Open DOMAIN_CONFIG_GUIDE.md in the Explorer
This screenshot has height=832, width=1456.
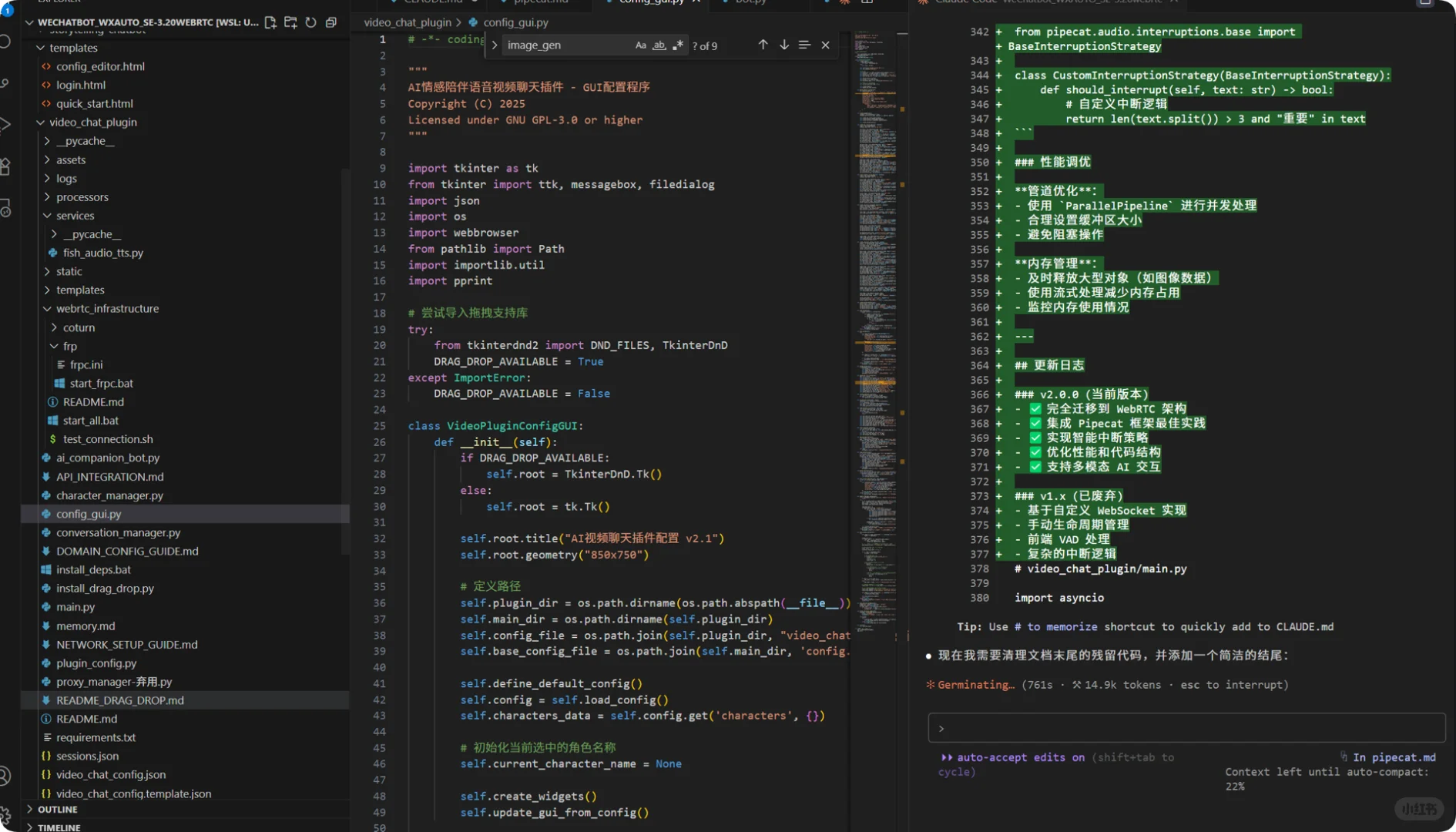[x=127, y=551]
